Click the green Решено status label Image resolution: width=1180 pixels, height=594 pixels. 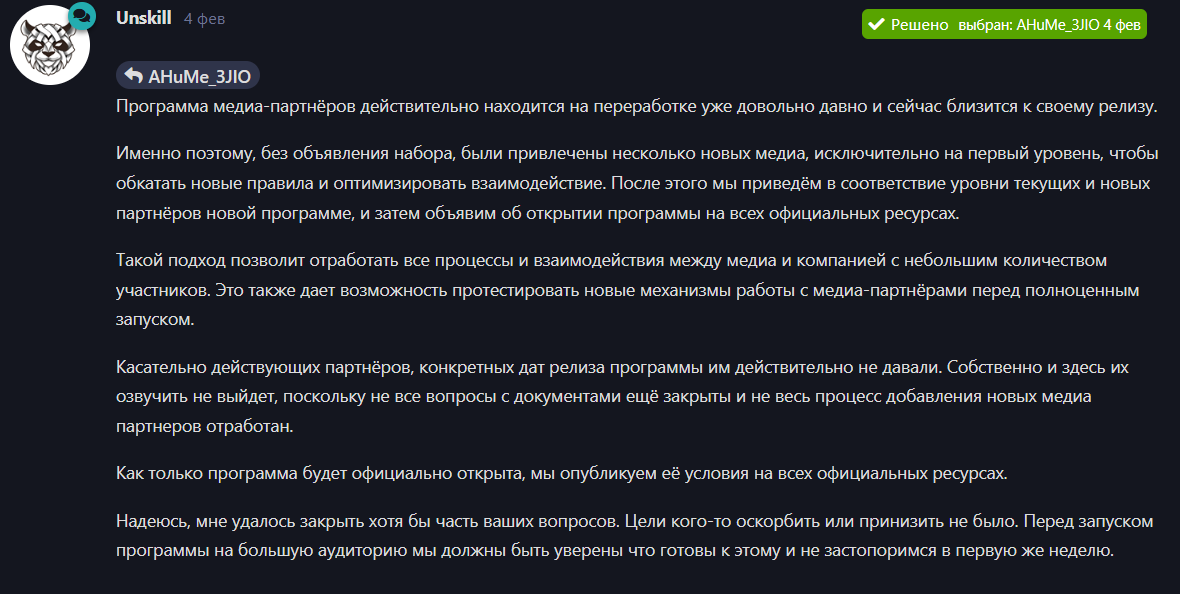[x=919, y=25]
